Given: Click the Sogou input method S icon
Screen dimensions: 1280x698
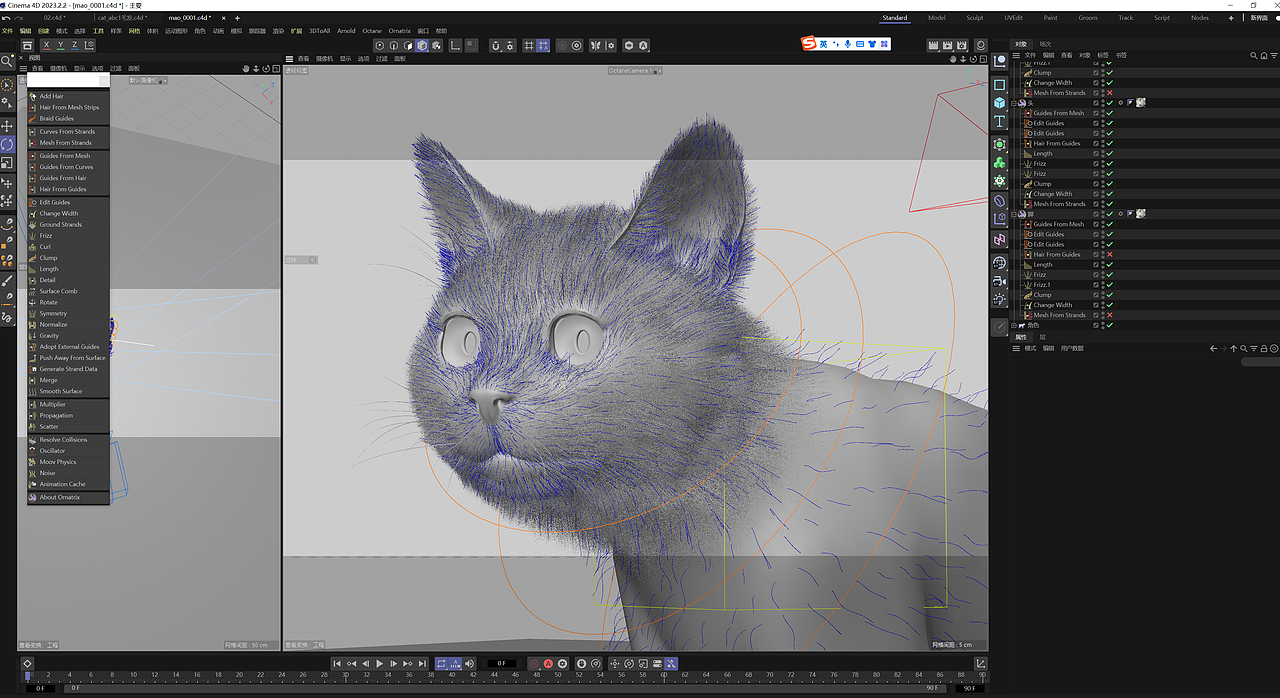Looking at the screenshot, I should (808, 44).
